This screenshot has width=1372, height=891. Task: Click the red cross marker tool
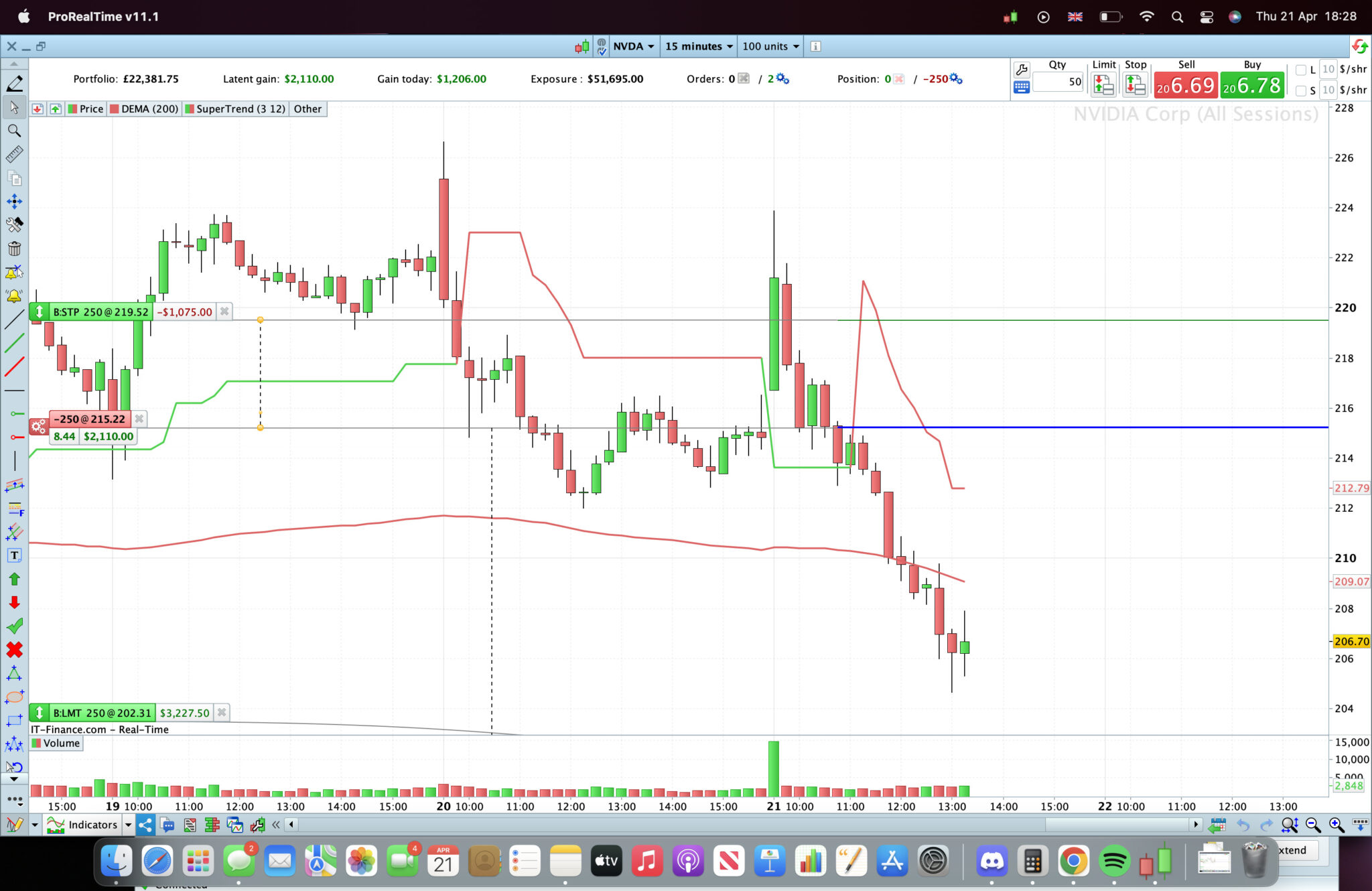click(x=14, y=650)
